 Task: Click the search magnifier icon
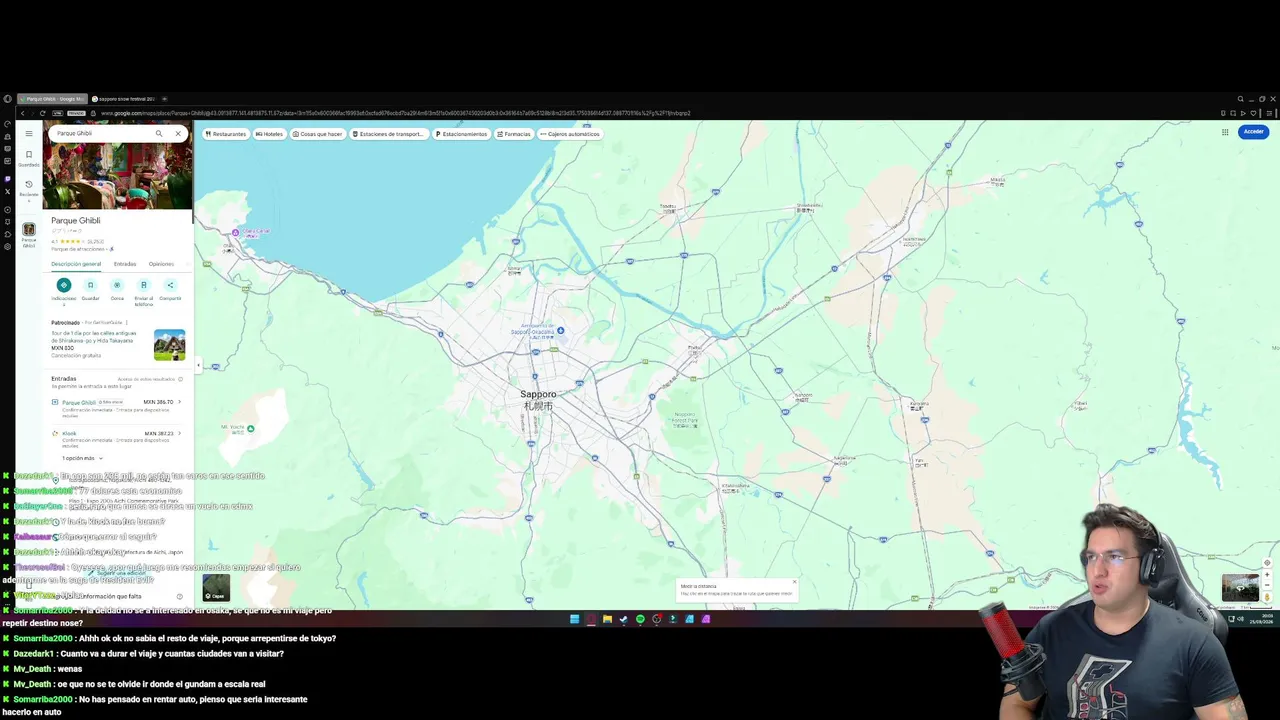tap(158, 133)
